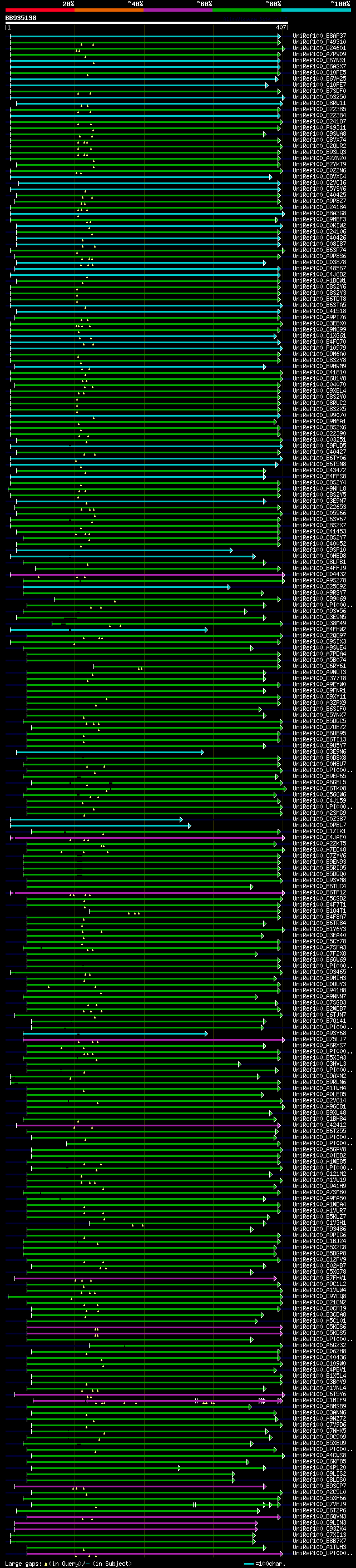The height and width of the screenshot is (1568, 356).
Task: Select the BB935138 query title text
Action: tap(21, 18)
